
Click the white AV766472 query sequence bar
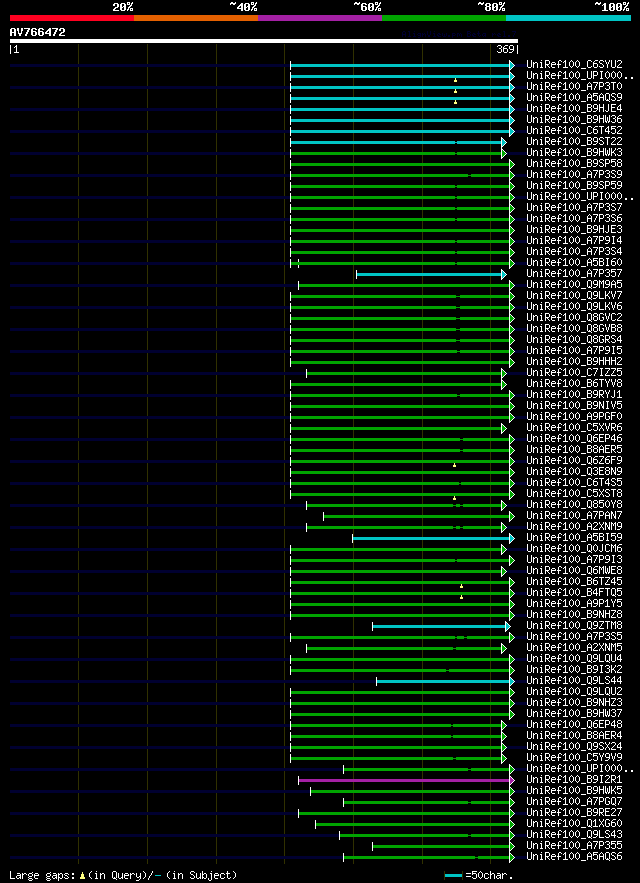click(264, 41)
